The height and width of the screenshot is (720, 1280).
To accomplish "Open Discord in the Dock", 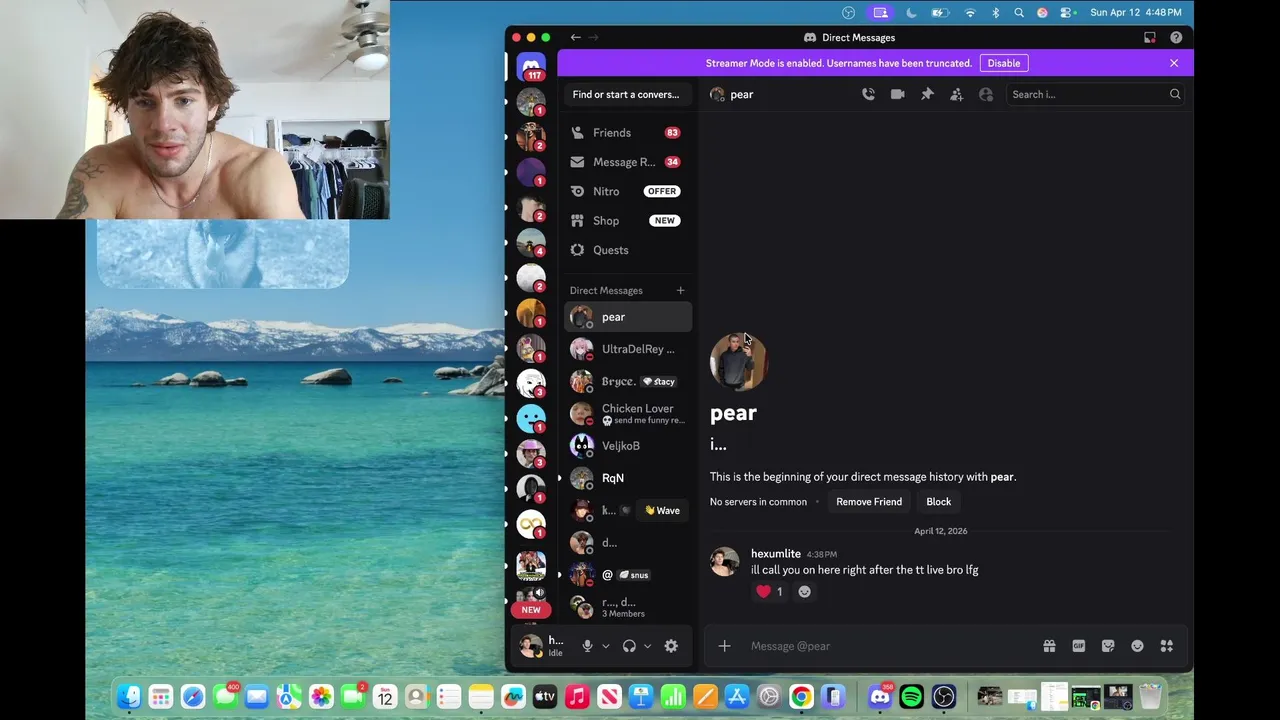I will tap(879, 696).
